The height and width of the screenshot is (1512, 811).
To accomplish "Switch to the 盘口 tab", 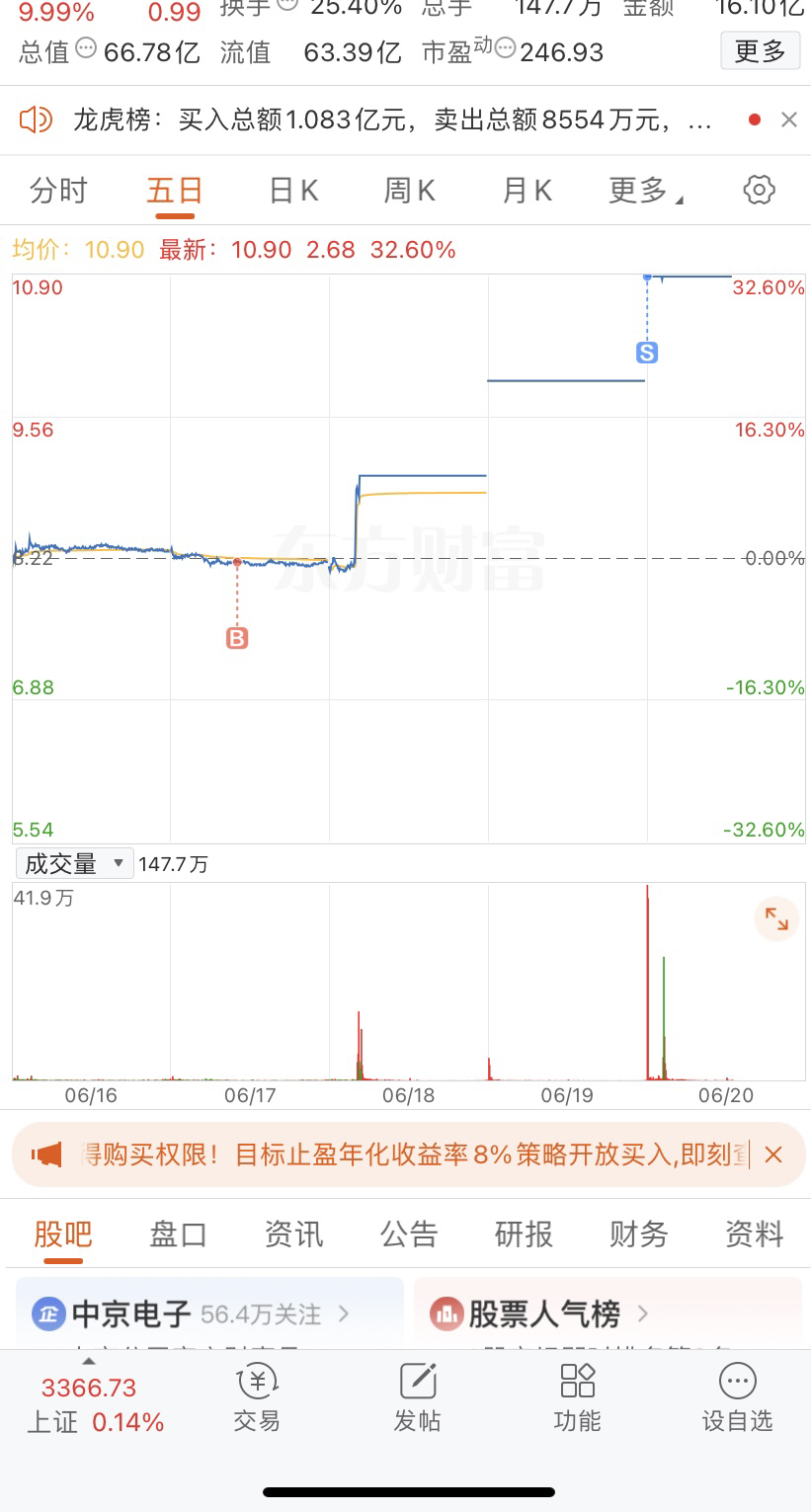I will click(x=178, y=1233).
